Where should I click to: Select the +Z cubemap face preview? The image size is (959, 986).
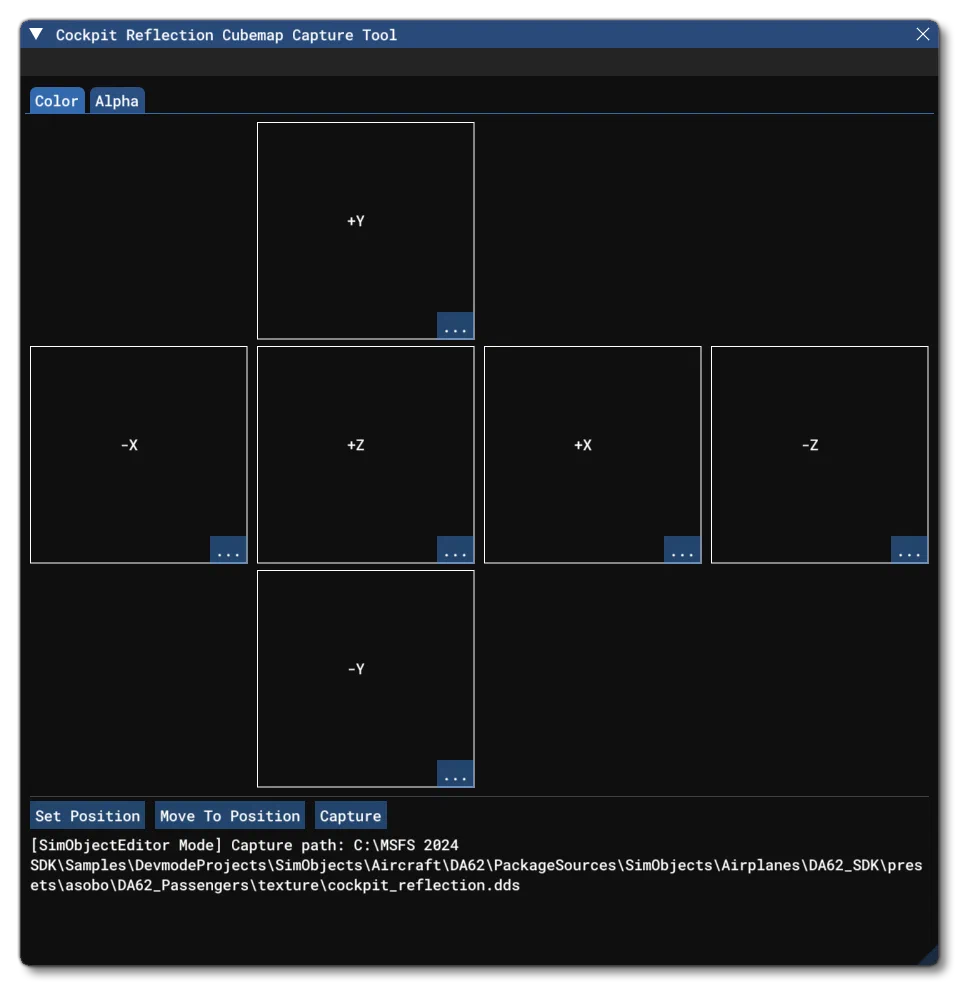[x=365, y=454]
